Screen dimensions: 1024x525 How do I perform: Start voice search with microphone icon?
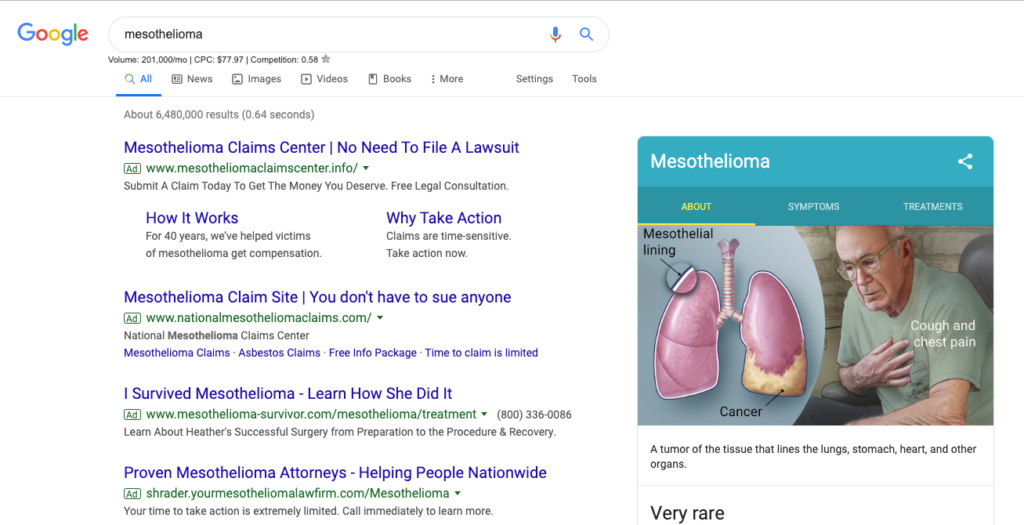[x=555, y=34]
